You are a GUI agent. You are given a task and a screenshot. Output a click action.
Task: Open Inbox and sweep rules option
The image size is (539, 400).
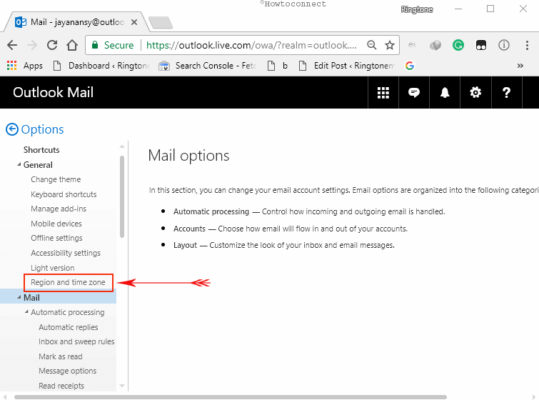(76, 342)
